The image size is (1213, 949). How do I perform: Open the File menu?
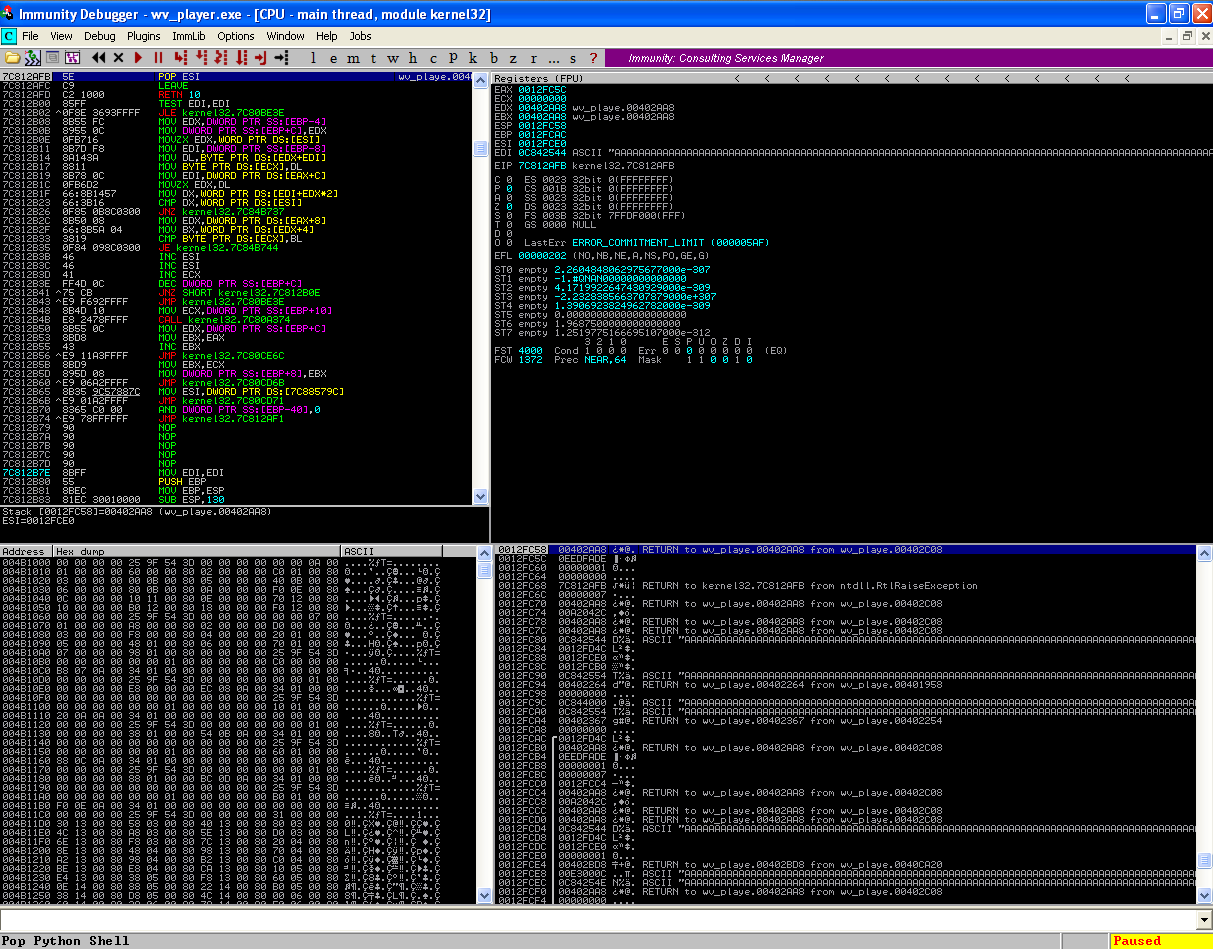(x=30, y=36)
